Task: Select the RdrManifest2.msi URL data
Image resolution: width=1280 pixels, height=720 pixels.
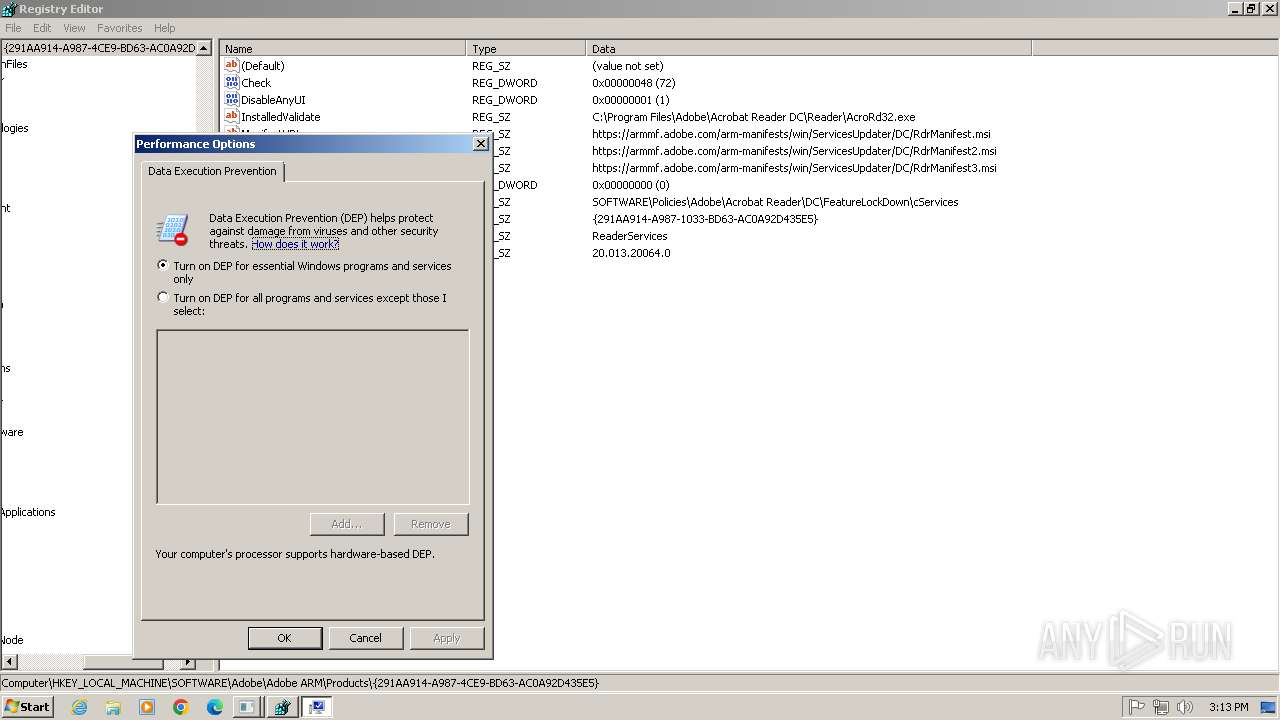Action: click(794, 151)
